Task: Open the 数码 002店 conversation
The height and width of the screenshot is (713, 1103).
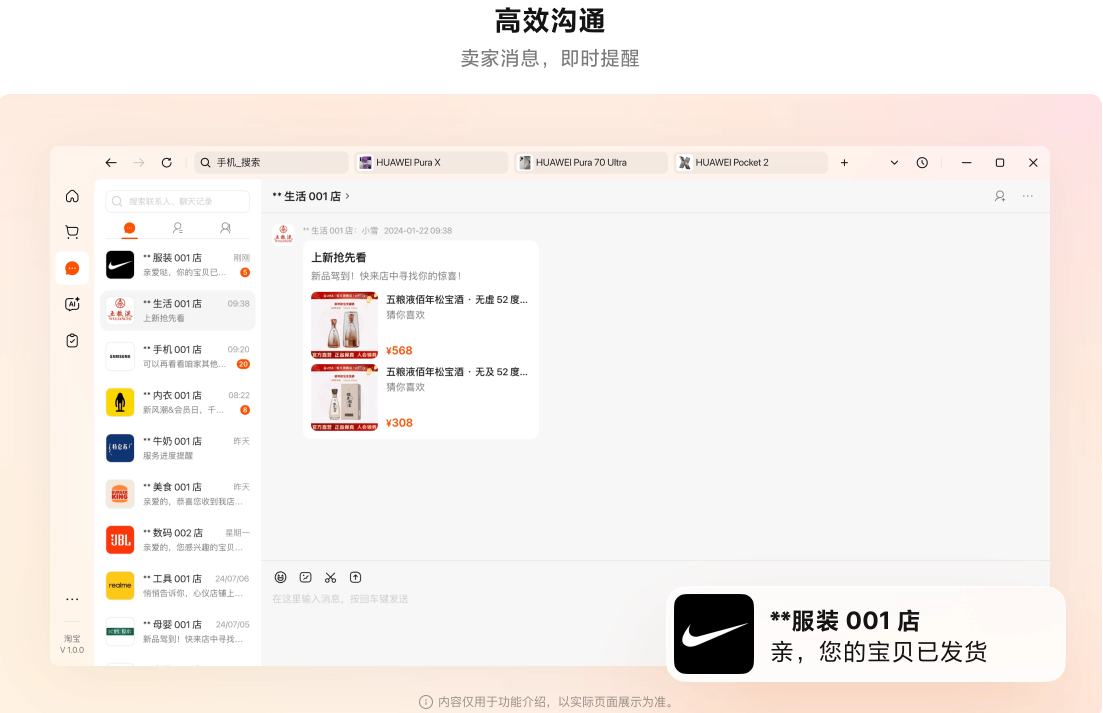Action: (x=178, y=540)
